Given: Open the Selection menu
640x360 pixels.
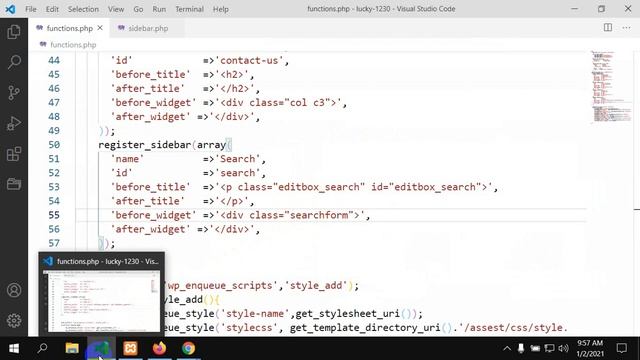Looking at the screenshot, I should pyautogui.click(x=83, y=9).
